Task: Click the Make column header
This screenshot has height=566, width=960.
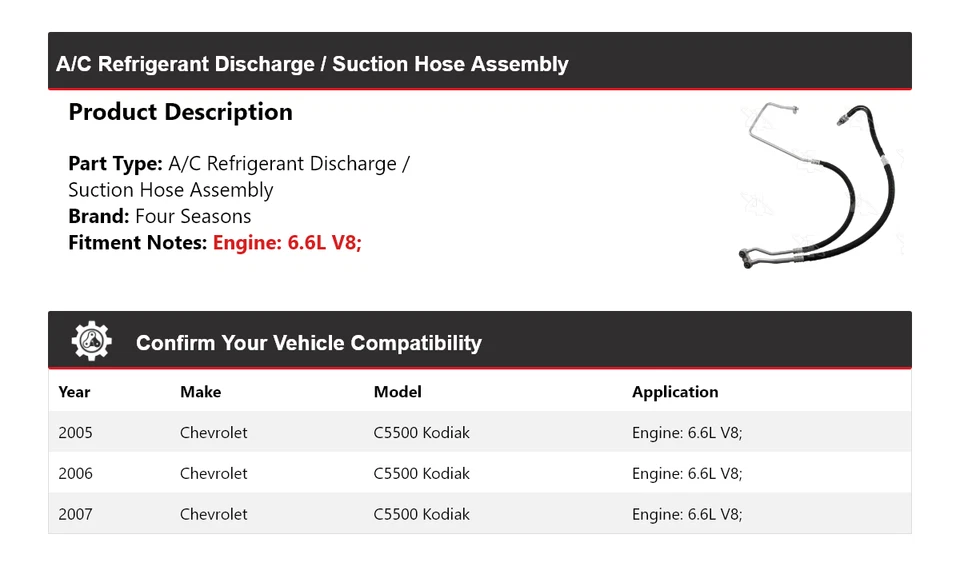Action: pos(200,392)
